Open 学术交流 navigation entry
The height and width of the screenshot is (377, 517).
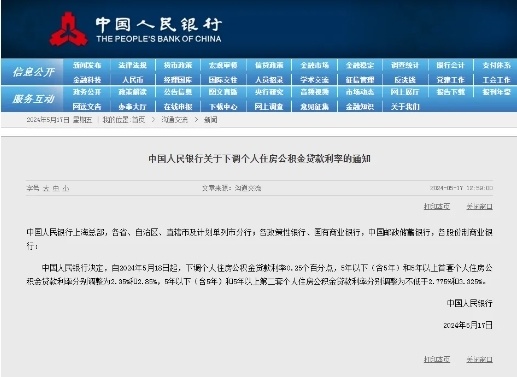(314, 80)
